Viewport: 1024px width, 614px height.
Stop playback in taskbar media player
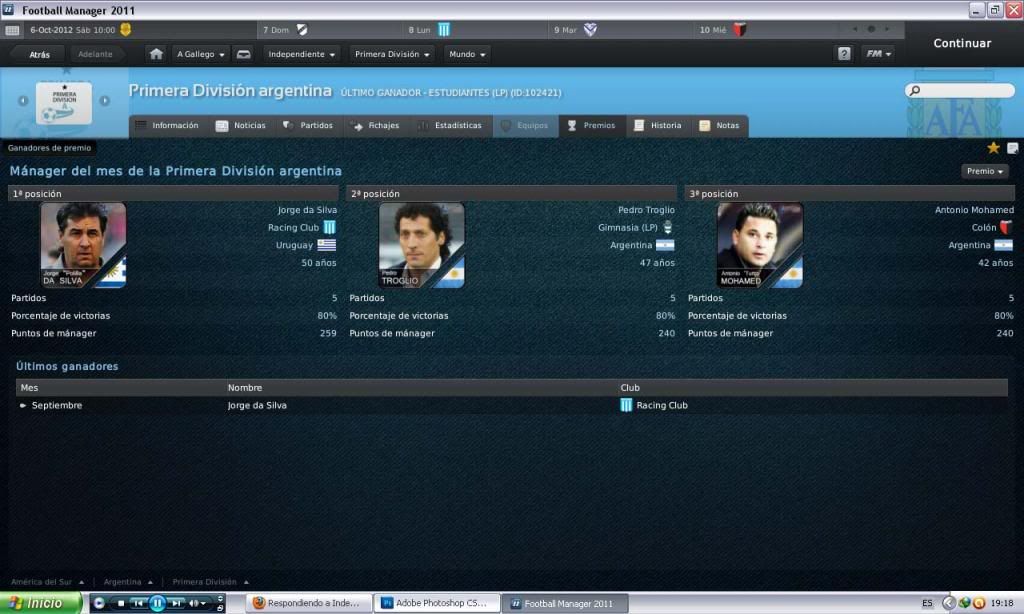(121, 604)
